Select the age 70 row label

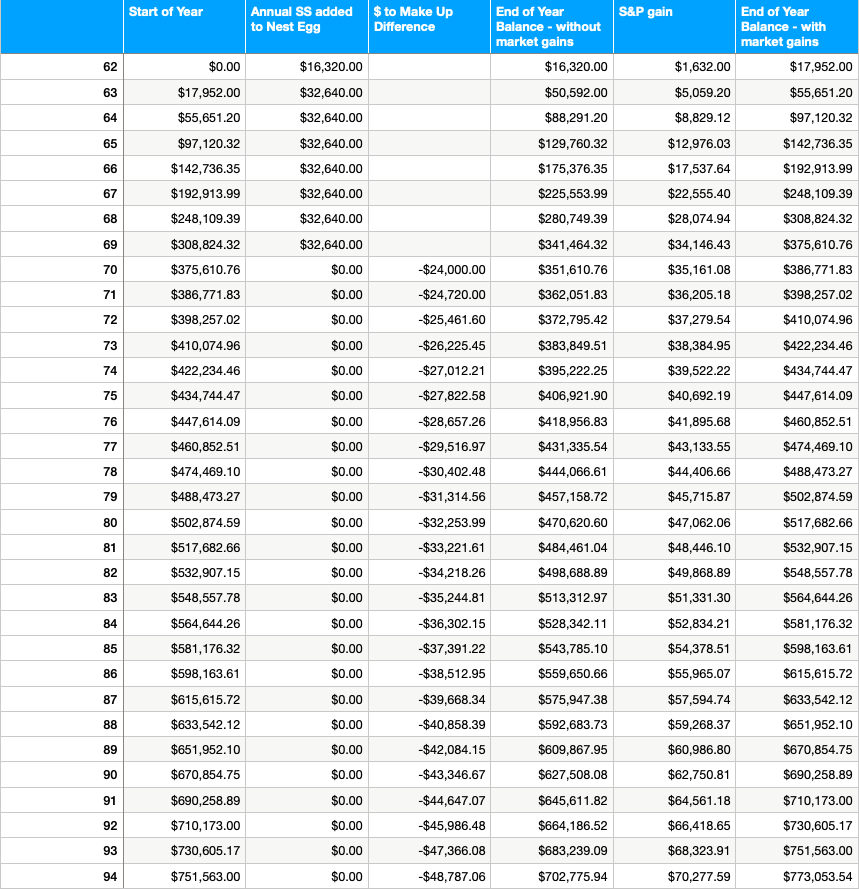coord(110,269)
